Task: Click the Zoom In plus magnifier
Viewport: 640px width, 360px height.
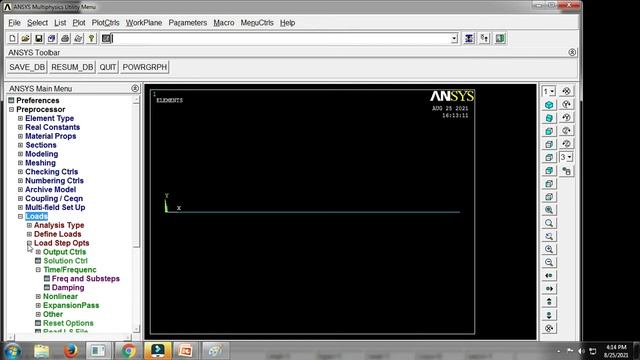Action: 549,249
